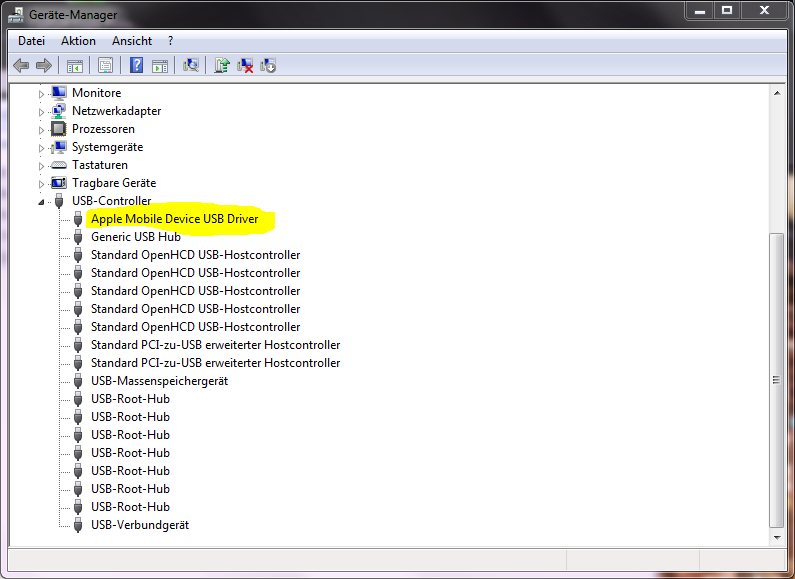Select the Tragbare Geräte category label

pos(114,183)
